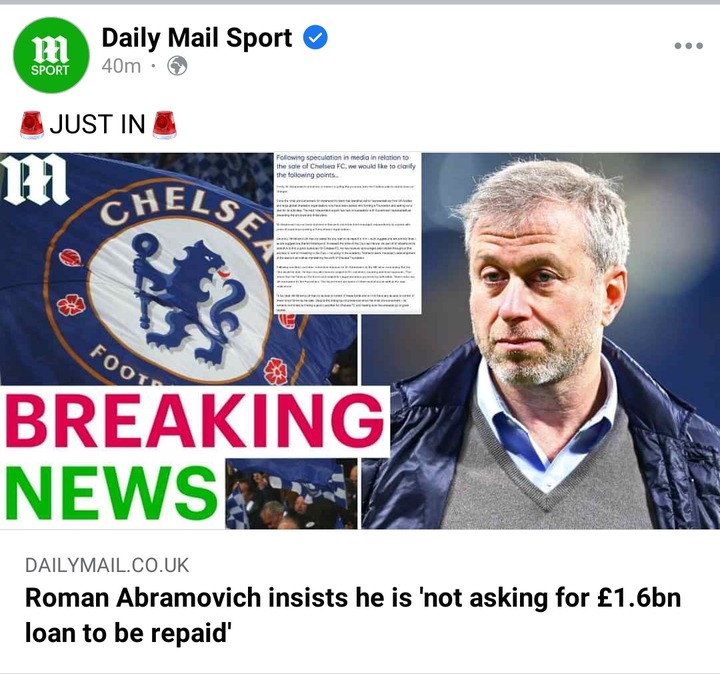Click the DAILYMAIL.CO.UK source domain
The width and height of the screenshot is (720, 674).
(x=107, y=565)
